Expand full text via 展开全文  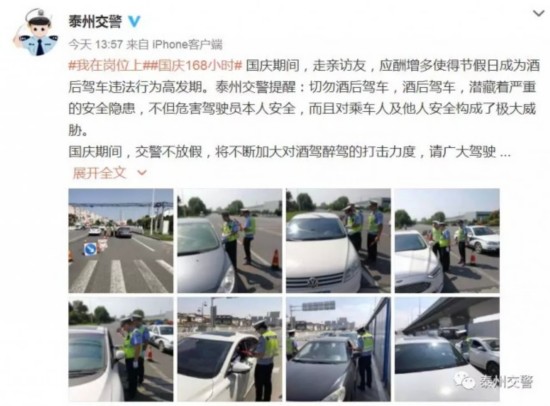coord(99,173)
